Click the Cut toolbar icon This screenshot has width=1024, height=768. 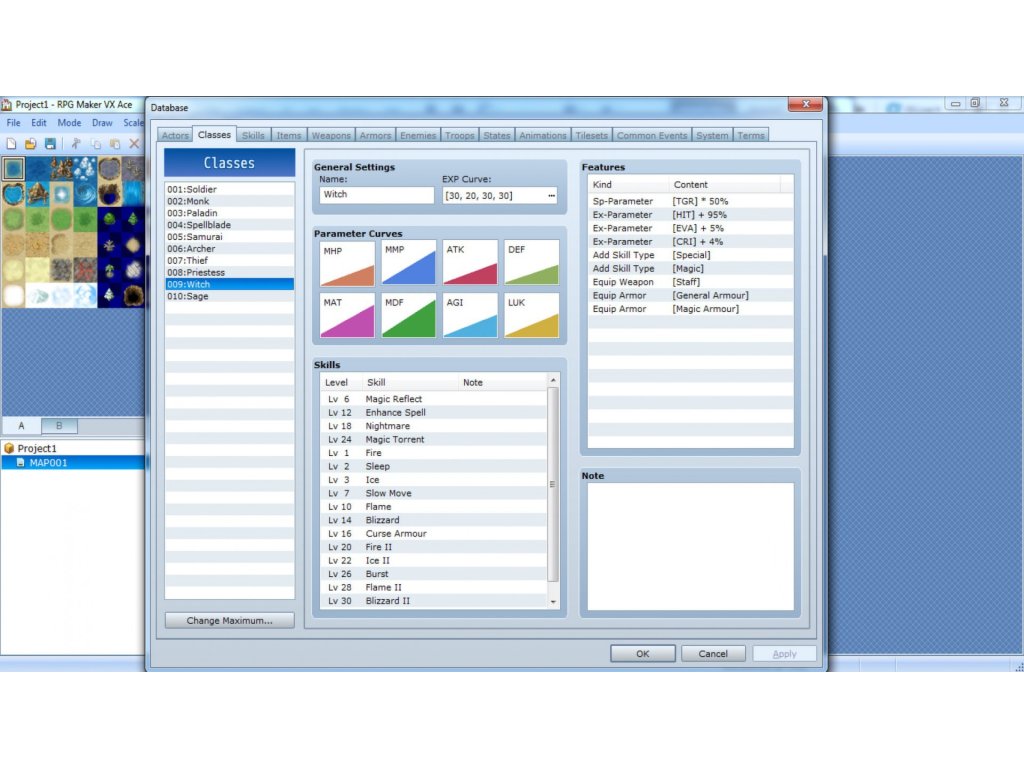[76, 144]
